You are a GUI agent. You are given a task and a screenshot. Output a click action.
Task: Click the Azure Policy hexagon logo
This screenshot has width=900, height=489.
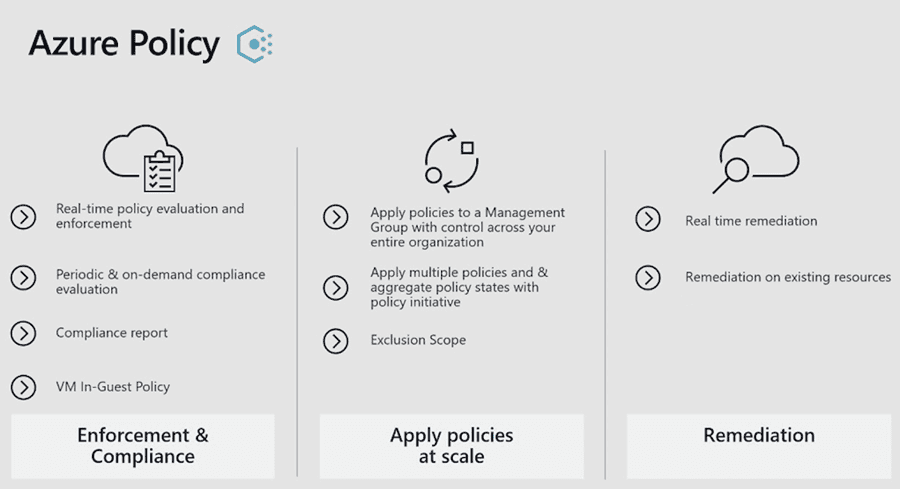[255, 44]
